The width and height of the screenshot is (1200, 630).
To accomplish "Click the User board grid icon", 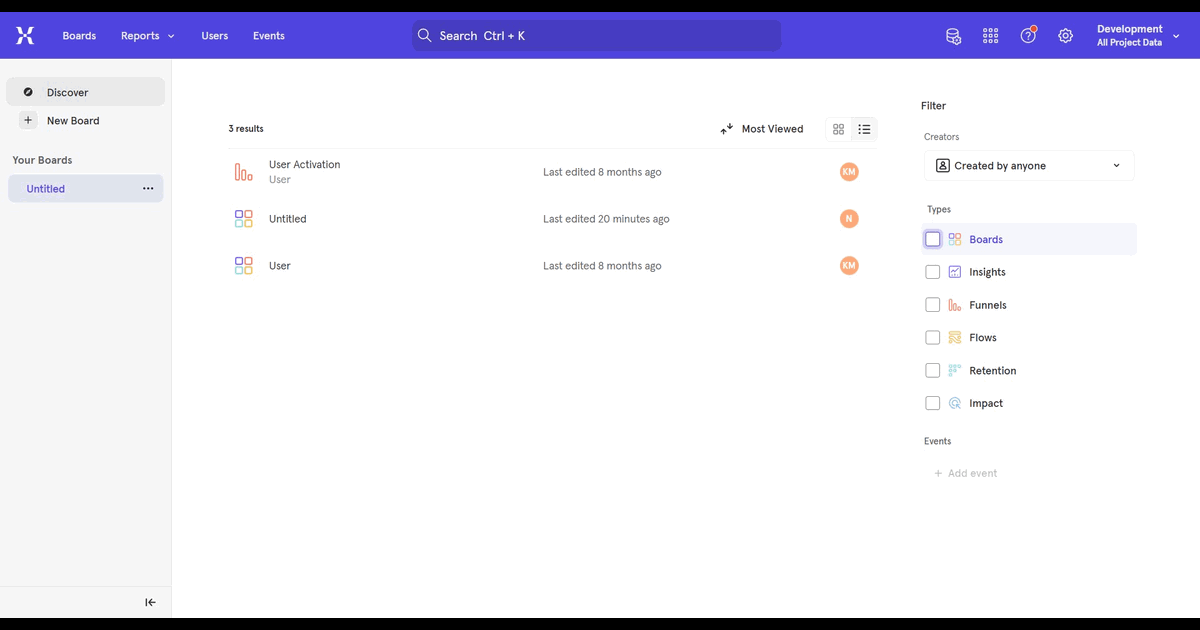I will point(243,266).
